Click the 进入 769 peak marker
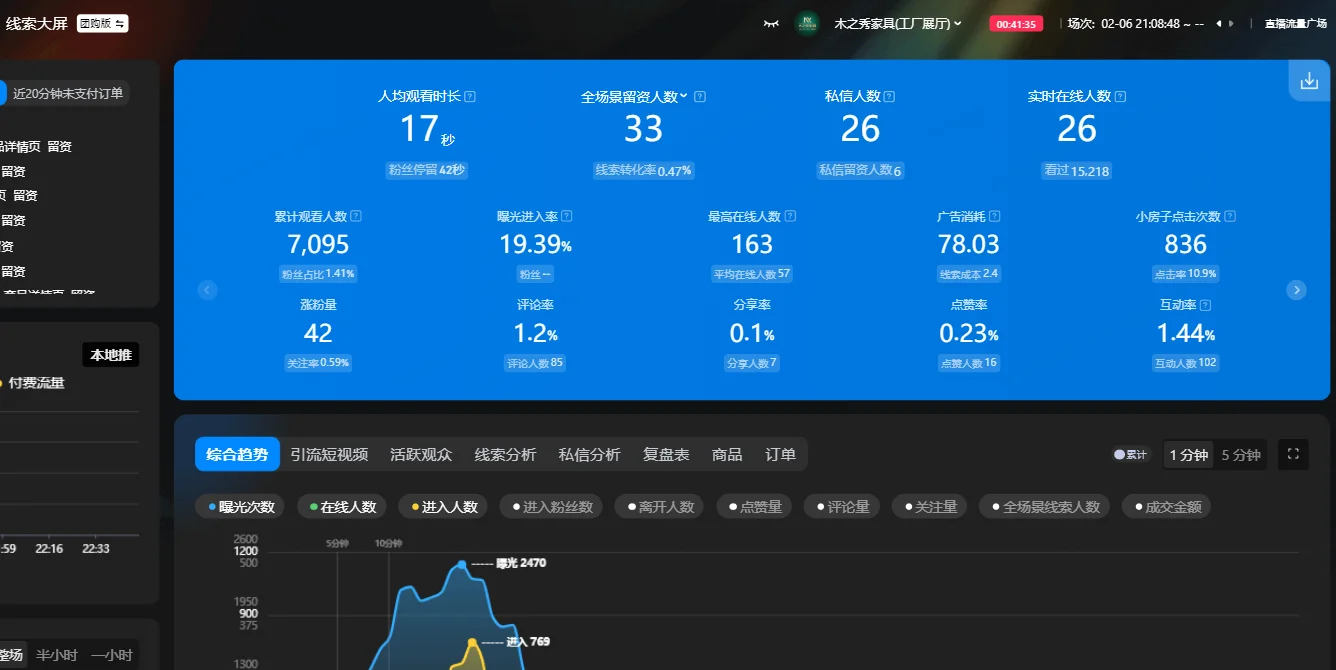Screen dimensions: 1336x670 [x=472, y=643]
